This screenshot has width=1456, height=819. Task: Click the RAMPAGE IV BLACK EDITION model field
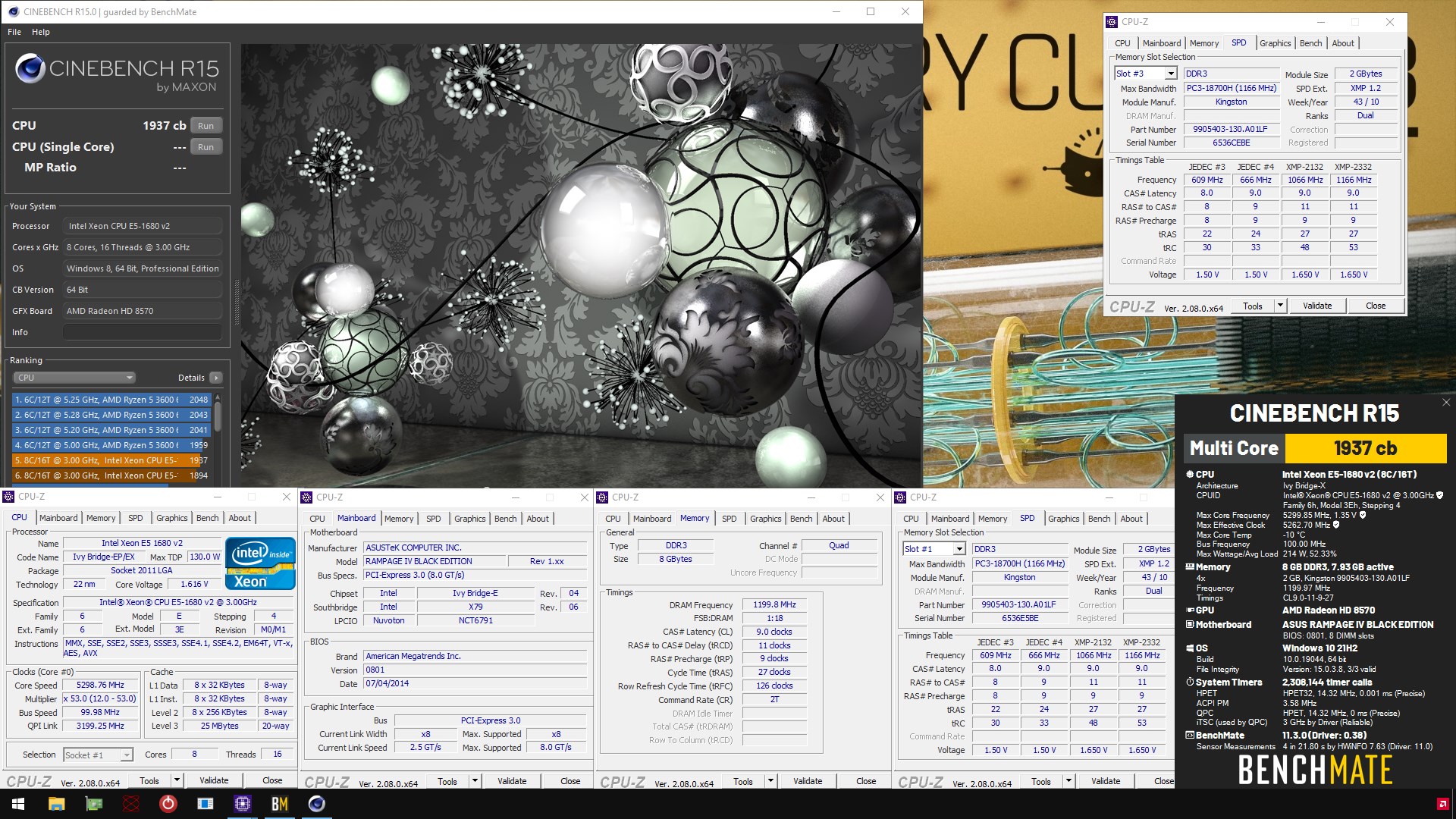point(434,561)
